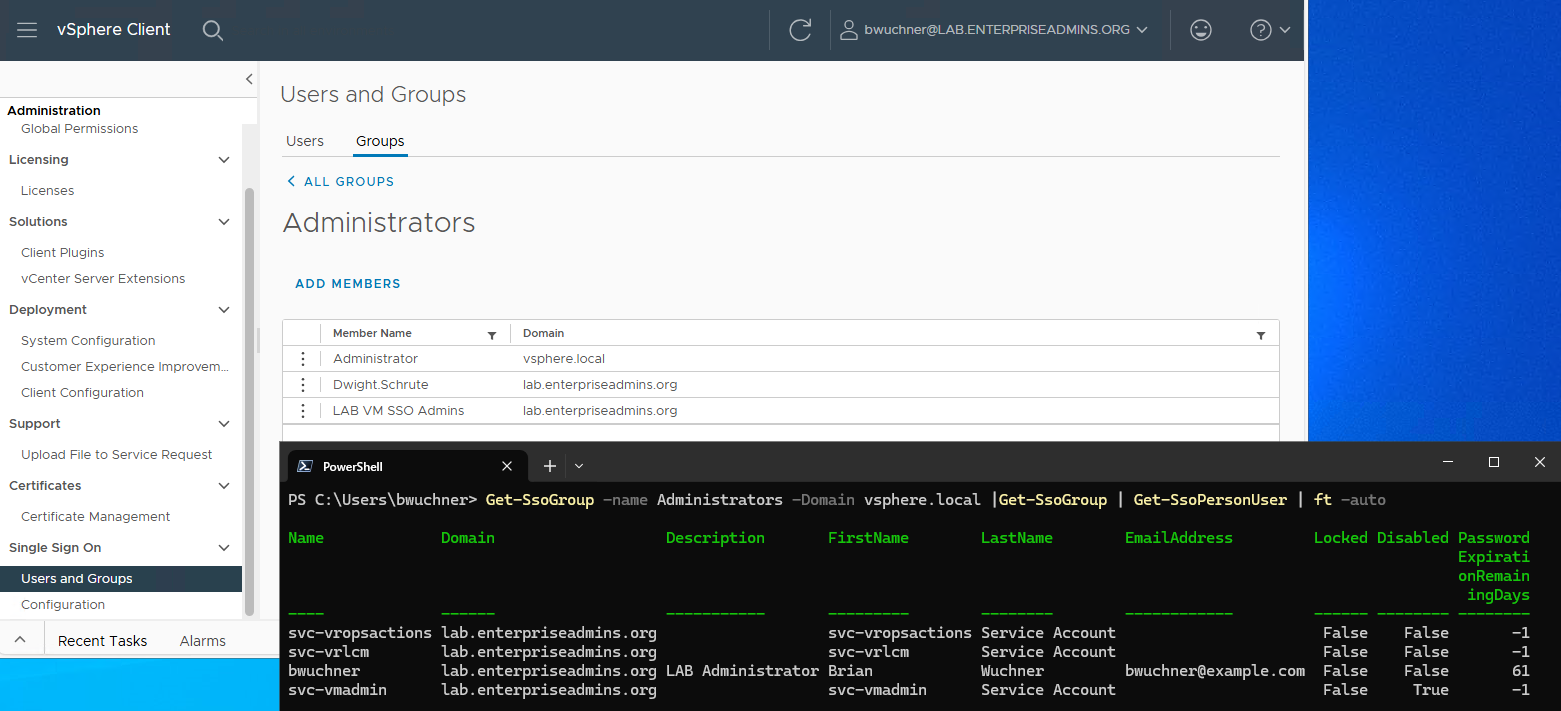Open actions menu for Dwight.Schrute row
This screenshot has height=711, width=1561.
pyautogui.click(x=303, y=385)
